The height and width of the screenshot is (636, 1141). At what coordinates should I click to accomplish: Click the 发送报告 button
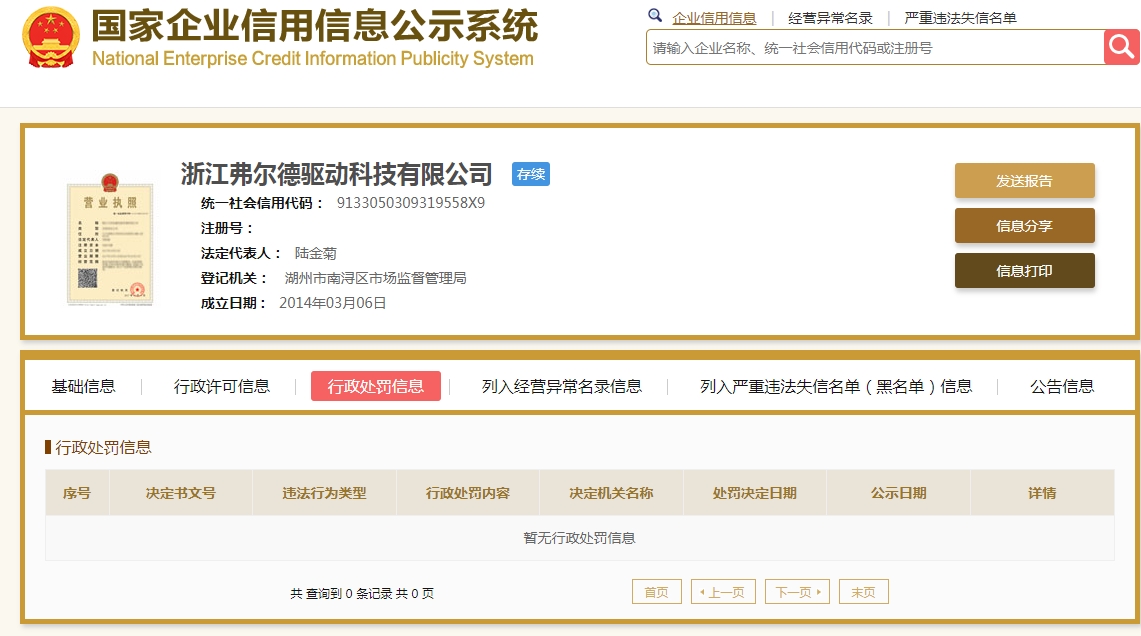pos(1025,180)
